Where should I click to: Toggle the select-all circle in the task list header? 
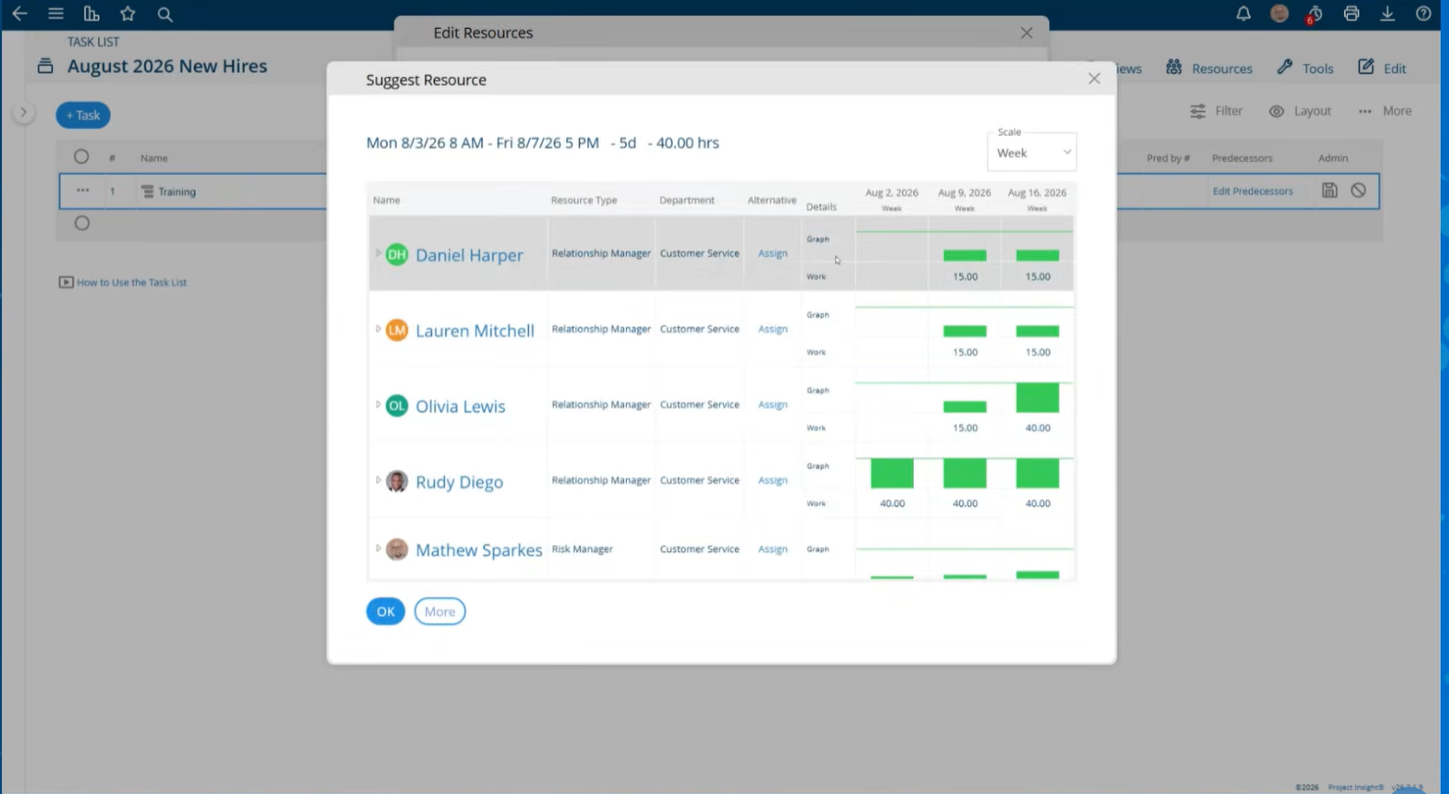point(82,157)
